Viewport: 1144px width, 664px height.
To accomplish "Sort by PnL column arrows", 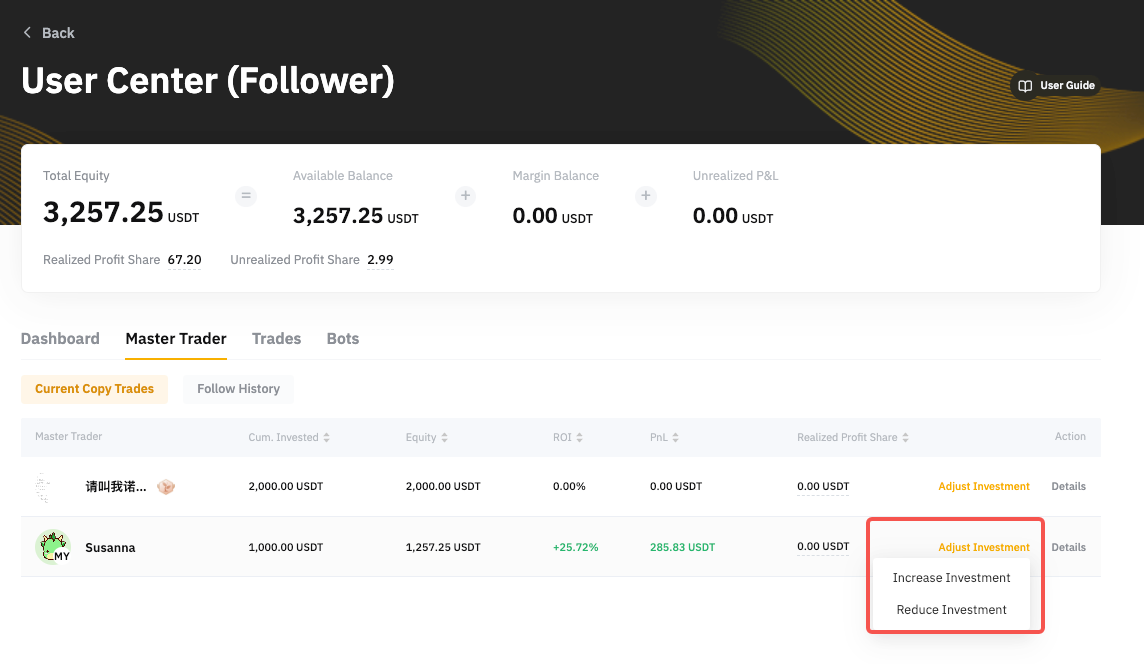I will coord(676,438).
